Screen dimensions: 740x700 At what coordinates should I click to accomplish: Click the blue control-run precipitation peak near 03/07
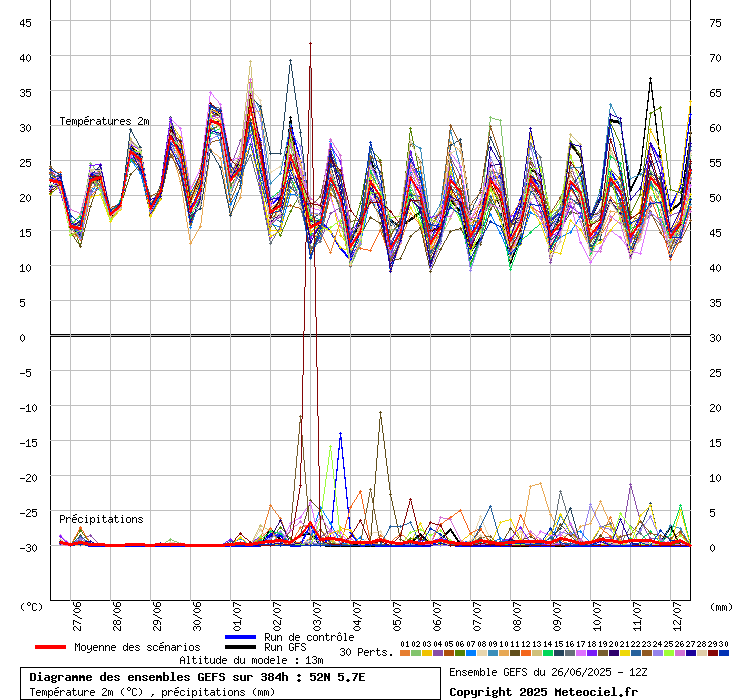coord(340,433)
